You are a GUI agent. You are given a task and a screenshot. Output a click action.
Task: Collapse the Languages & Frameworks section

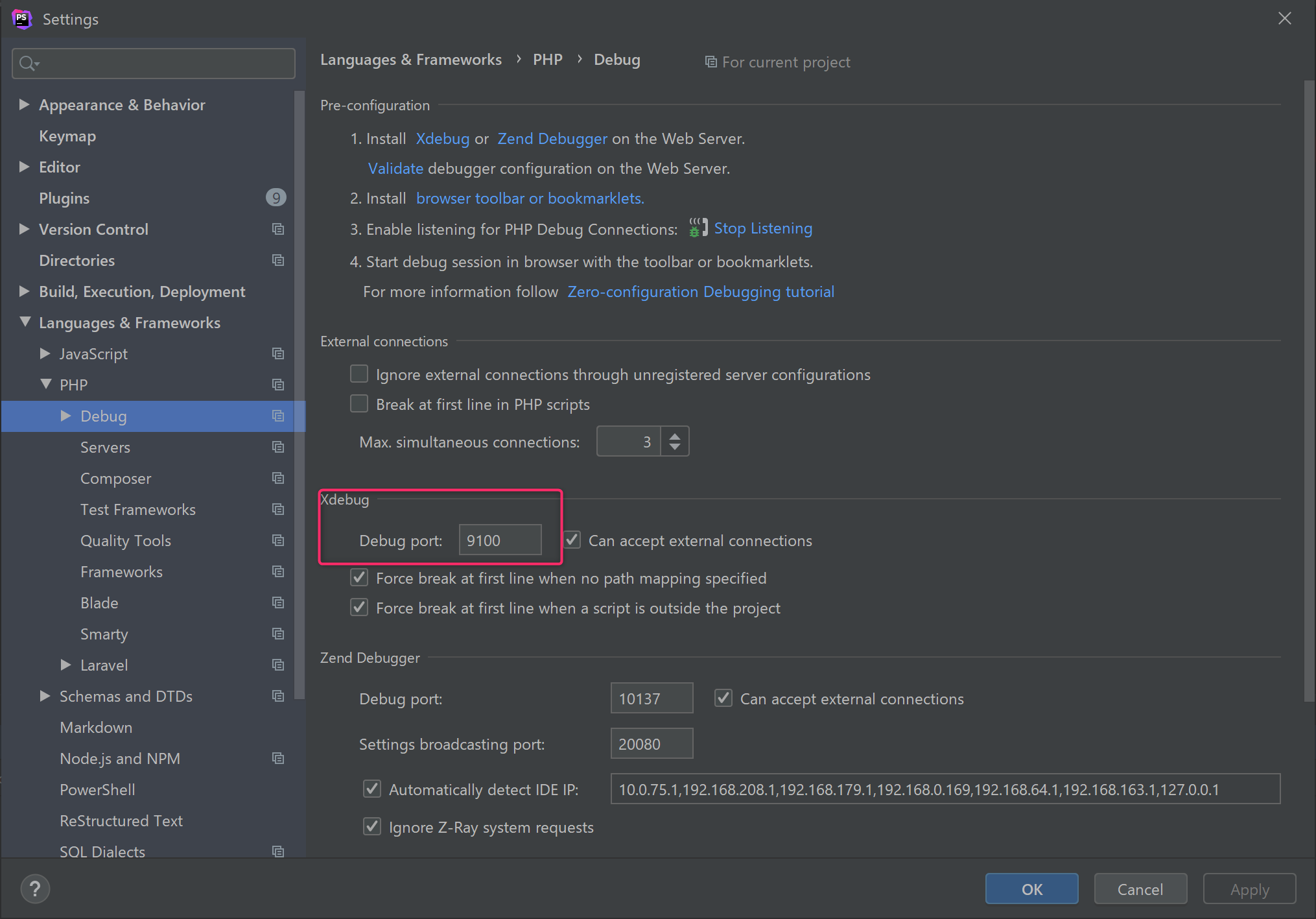(24, 322)
